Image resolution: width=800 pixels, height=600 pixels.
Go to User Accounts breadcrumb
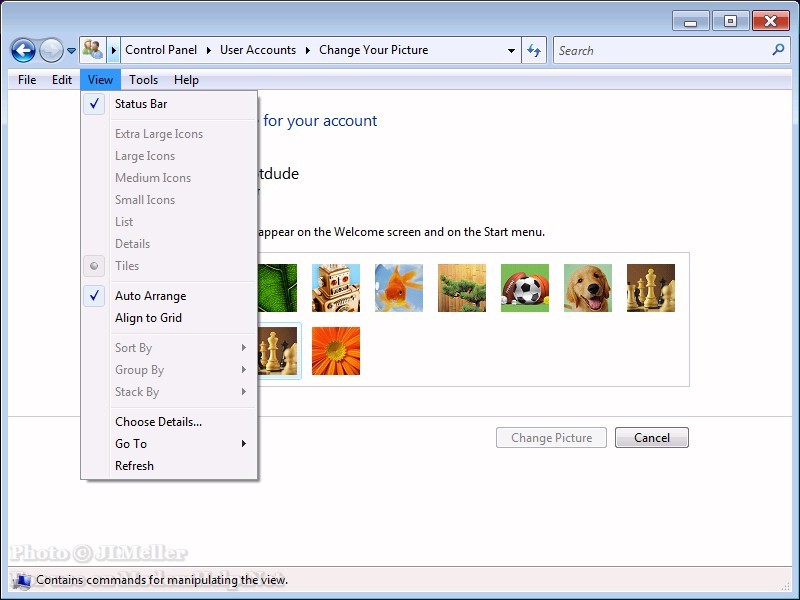click(258, 50)
